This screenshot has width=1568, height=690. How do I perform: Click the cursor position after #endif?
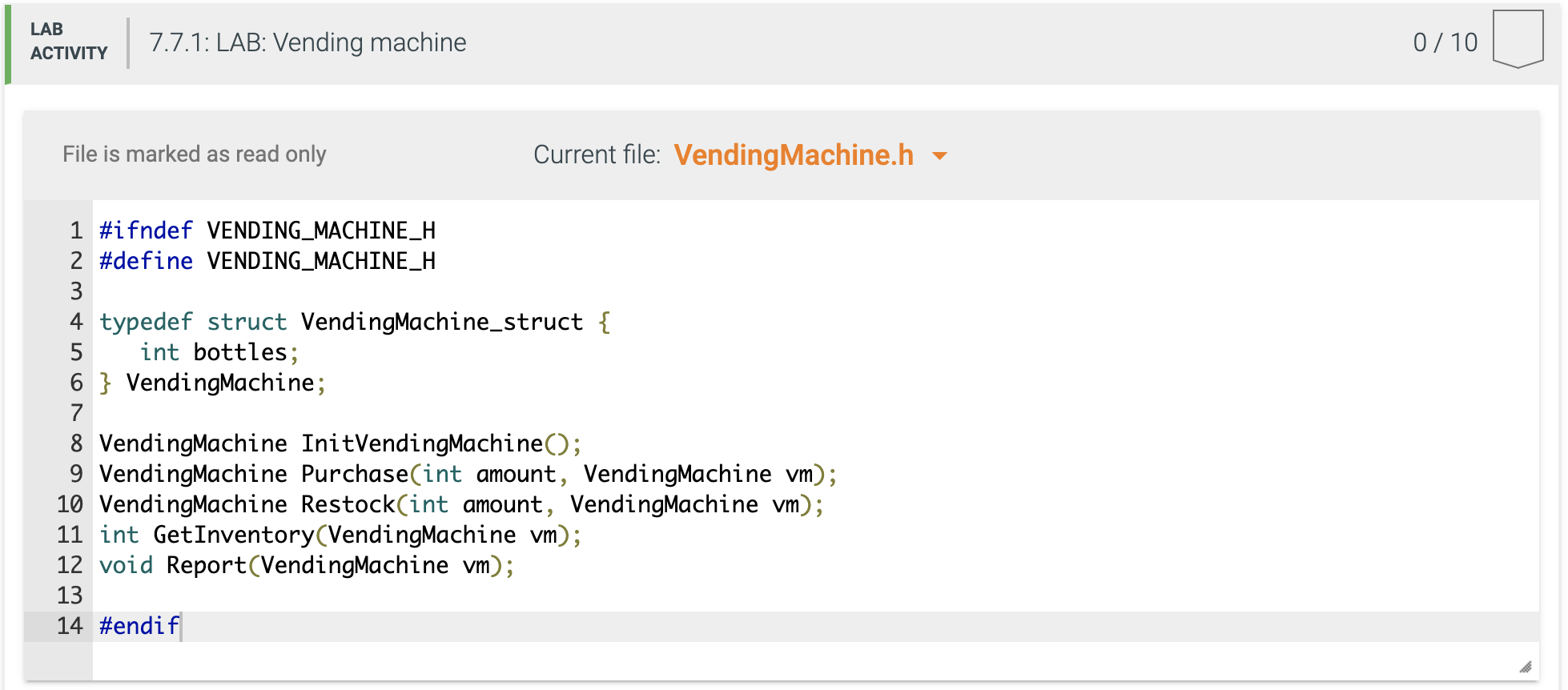pos(183,627)
